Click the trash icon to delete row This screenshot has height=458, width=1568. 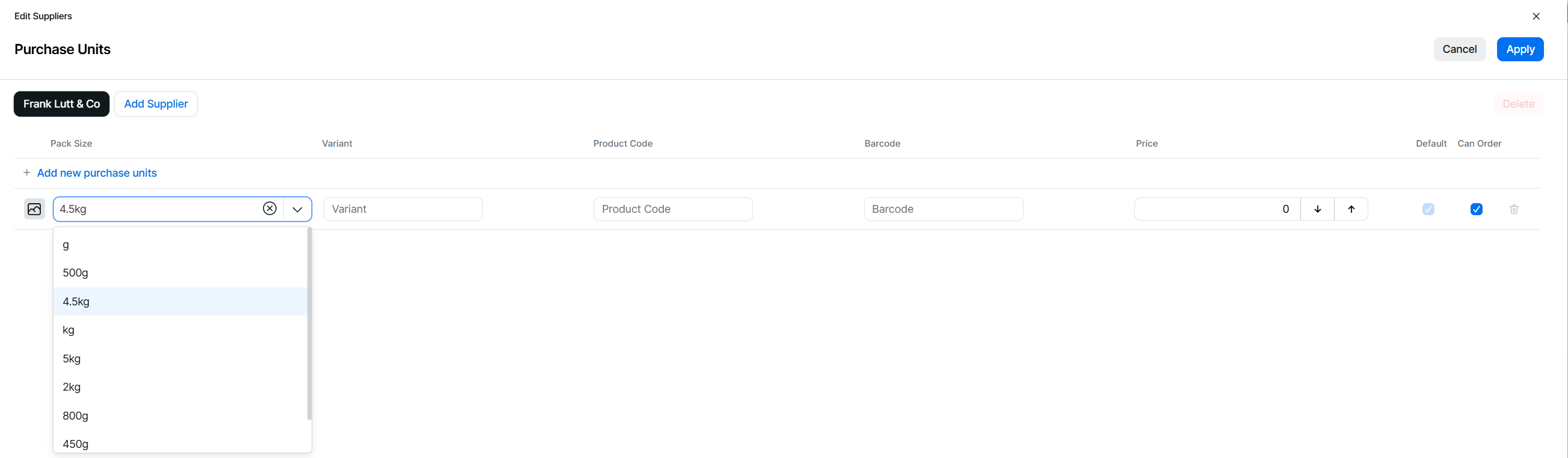1514,209
